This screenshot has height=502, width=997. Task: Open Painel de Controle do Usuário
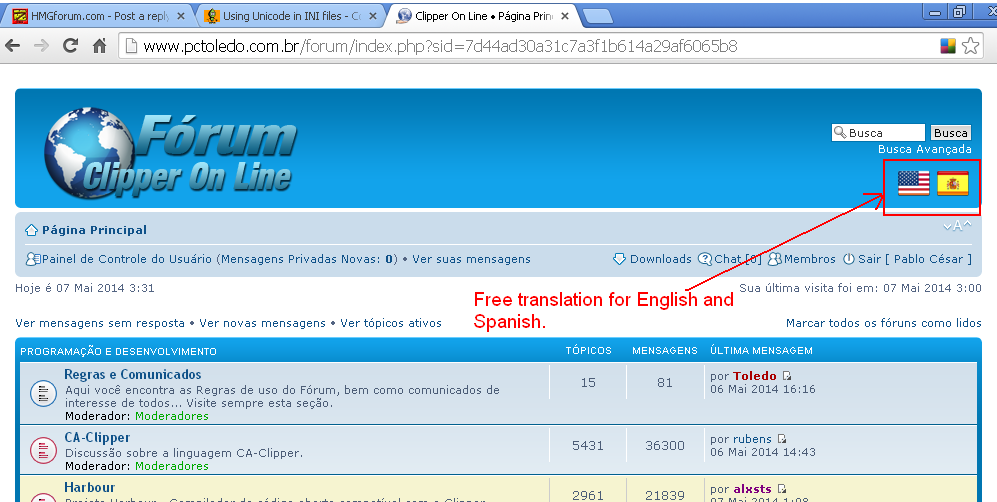tap(127, 259)
